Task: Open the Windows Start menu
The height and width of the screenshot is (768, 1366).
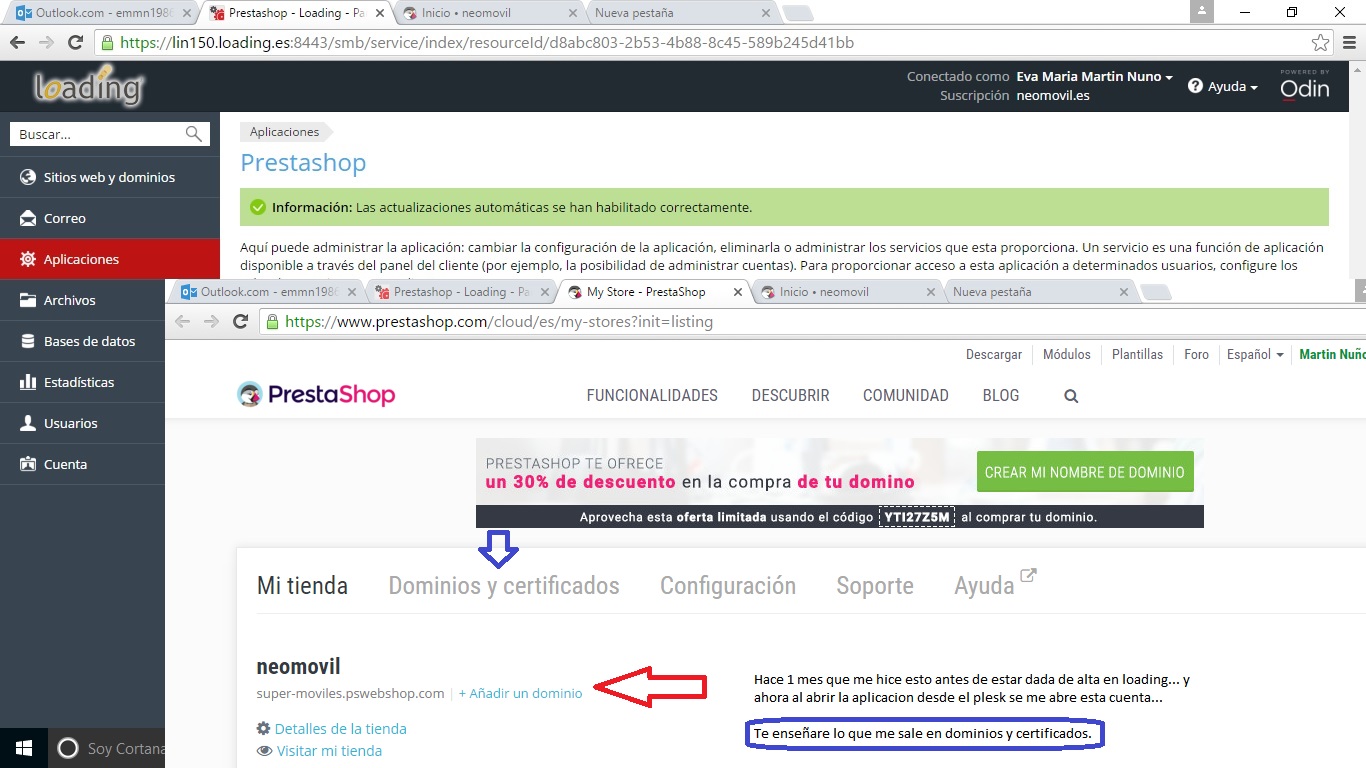Action: point(24,748)
